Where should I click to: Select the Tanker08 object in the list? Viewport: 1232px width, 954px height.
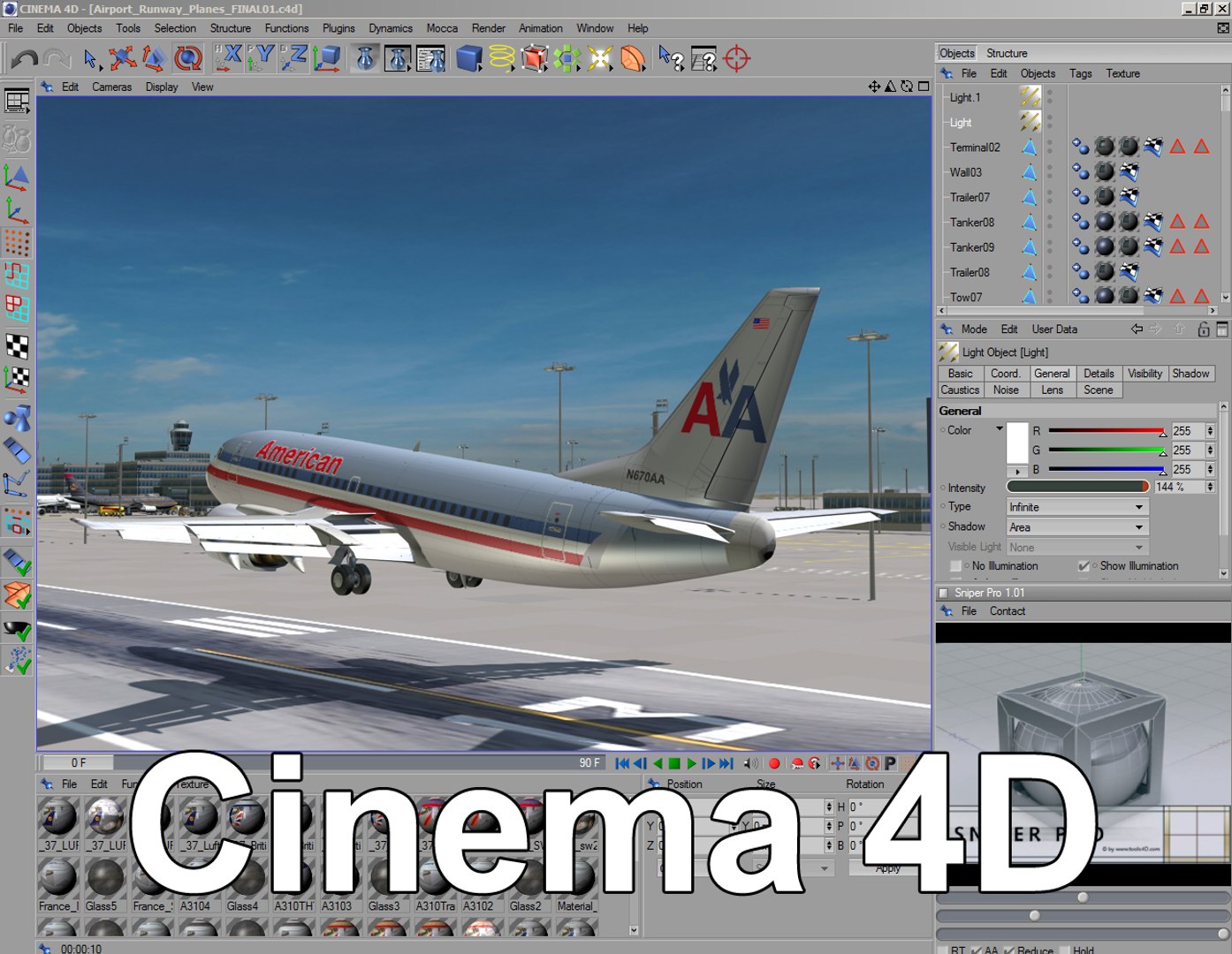tap(971, 223)
